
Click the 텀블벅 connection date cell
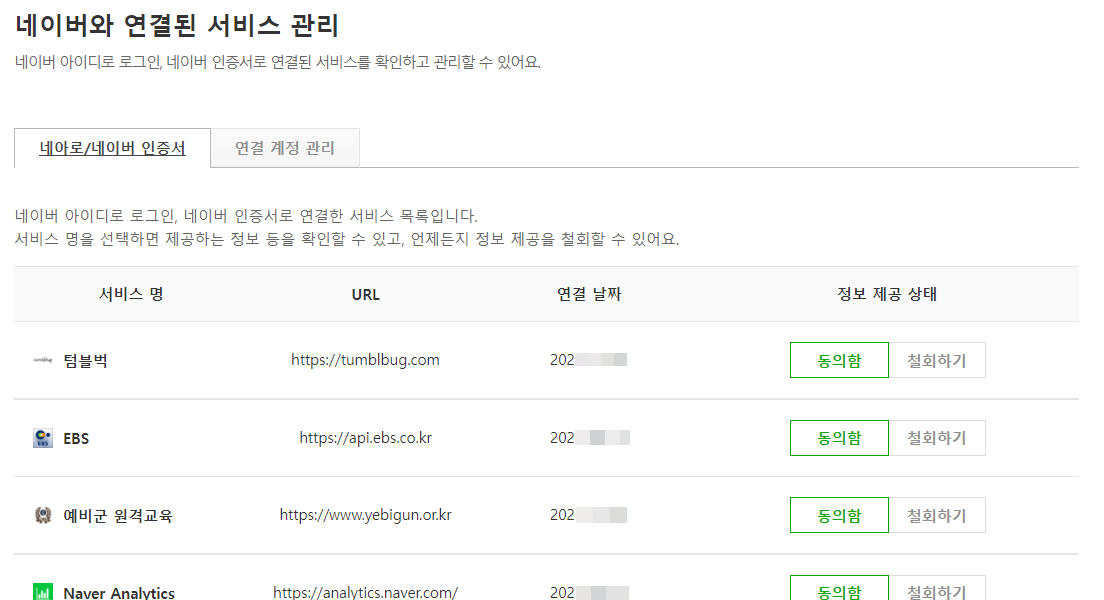(x=589, y=360)
